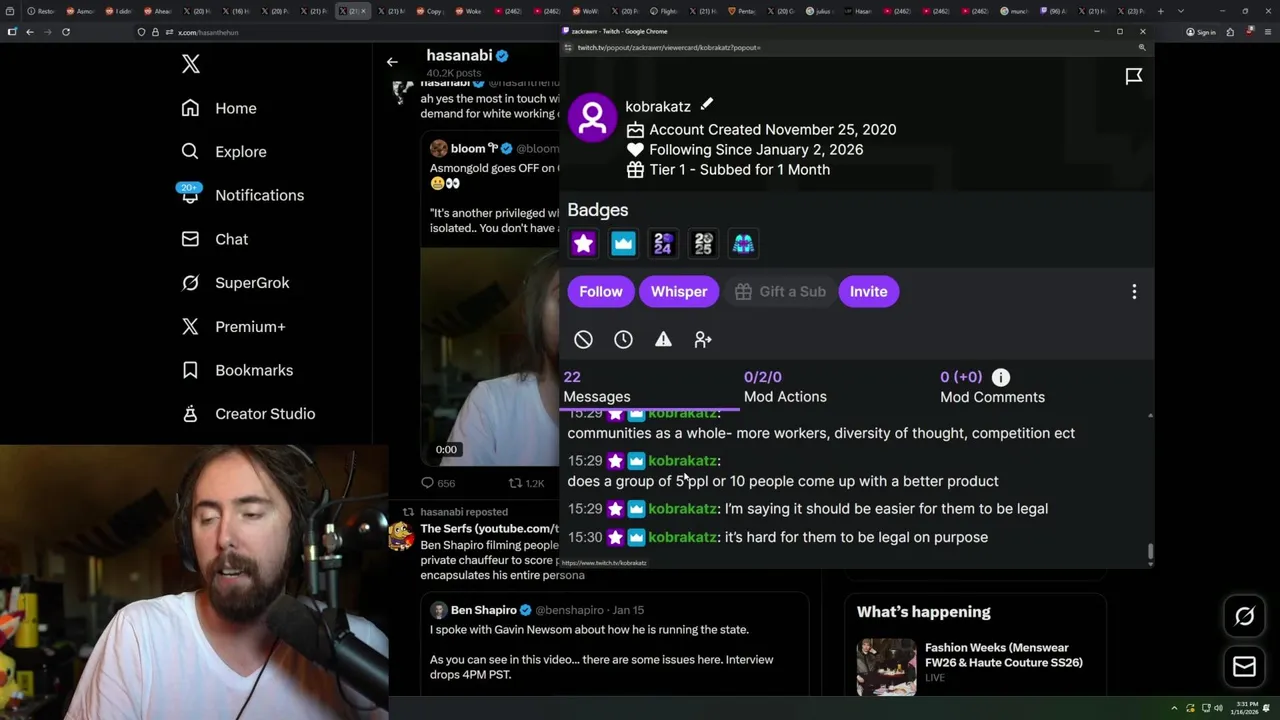Viewport: 1280px width, 720px height.
Task: Click the blue crown badge
Action: pos(623,243)
